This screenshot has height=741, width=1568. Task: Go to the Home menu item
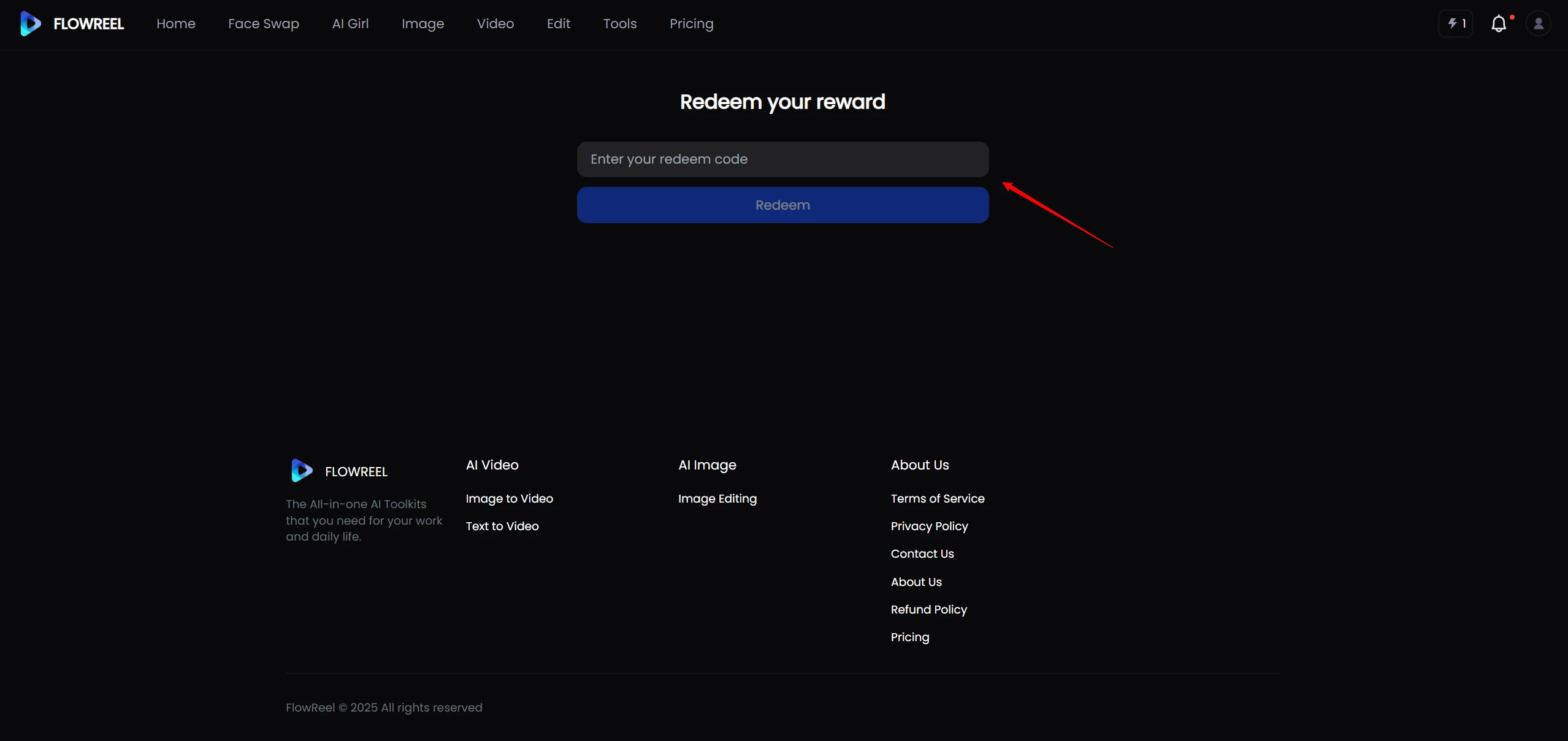click(176, 24)
